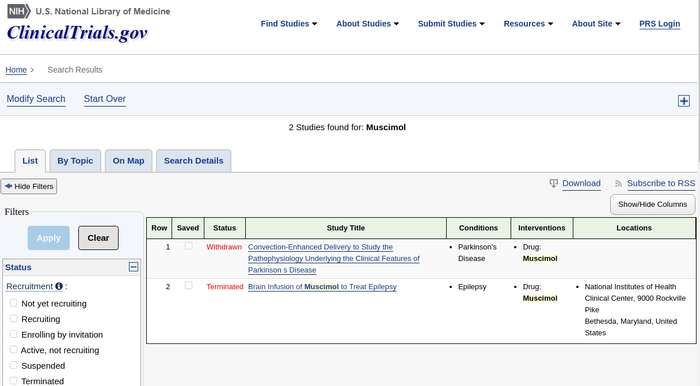Go to PRS Login
Viewport: 700px width, 386px height.
pos(659,24)
